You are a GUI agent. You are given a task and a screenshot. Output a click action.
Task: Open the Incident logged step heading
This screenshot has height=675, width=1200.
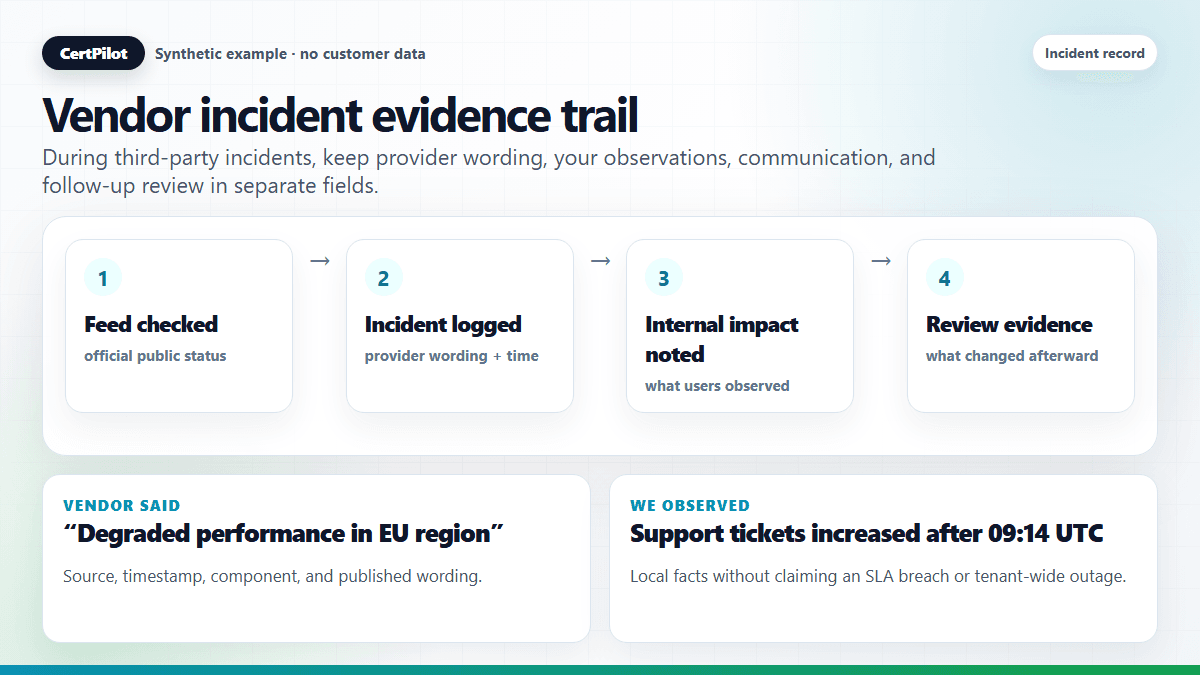coord(443,324)
